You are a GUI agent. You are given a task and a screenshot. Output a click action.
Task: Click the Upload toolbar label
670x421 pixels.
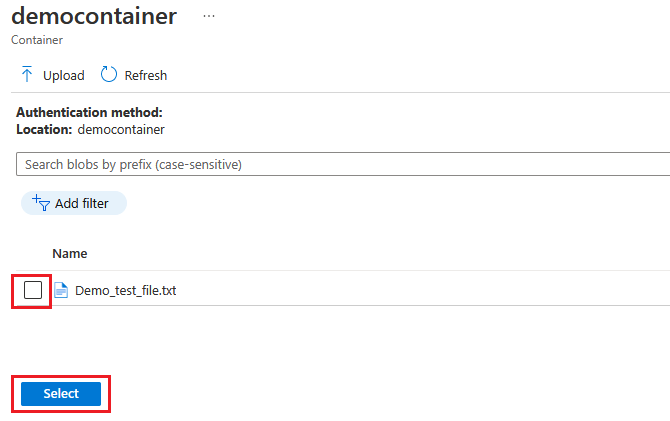[x=64, y=76]
